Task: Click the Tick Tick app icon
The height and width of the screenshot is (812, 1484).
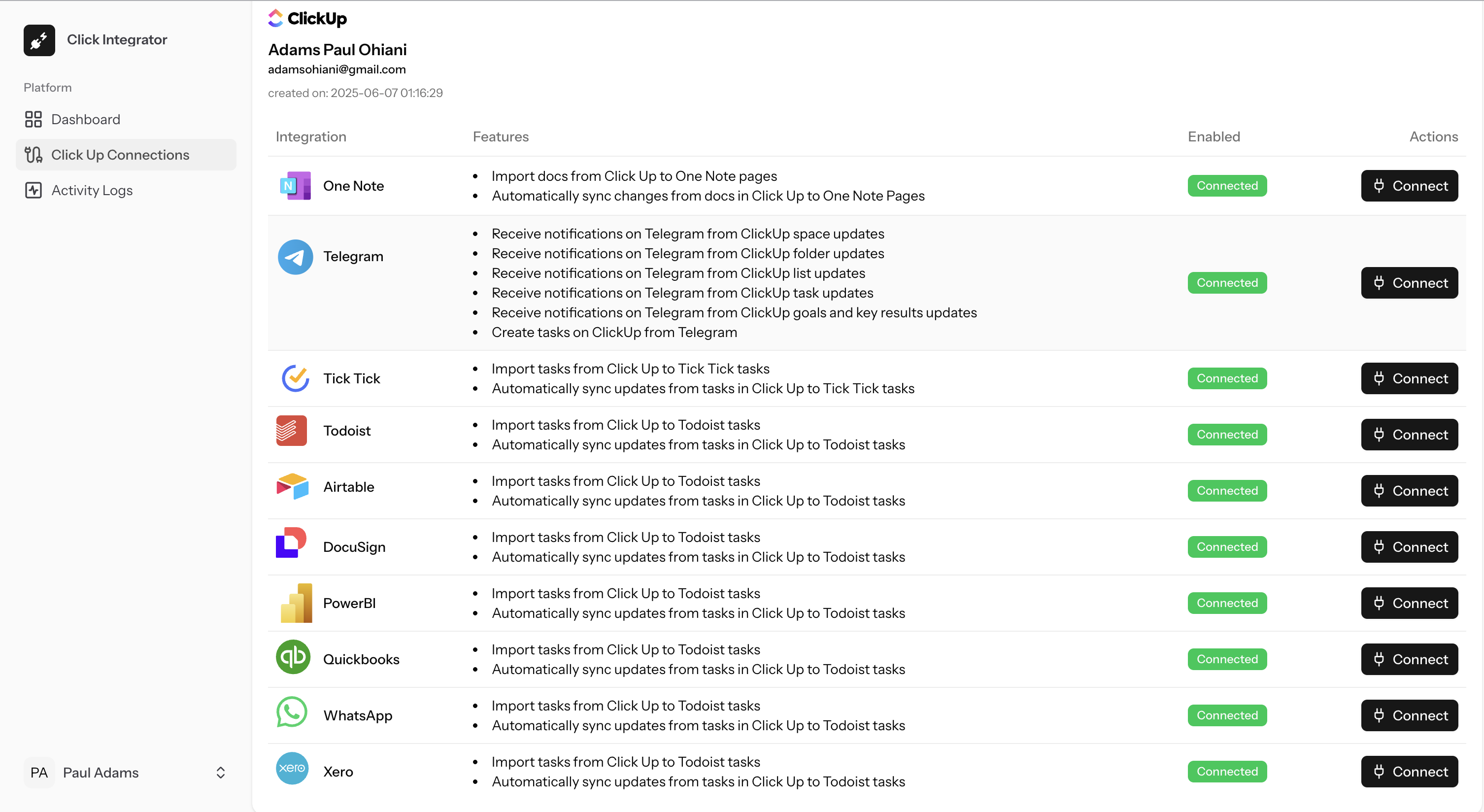Action: 295,378
